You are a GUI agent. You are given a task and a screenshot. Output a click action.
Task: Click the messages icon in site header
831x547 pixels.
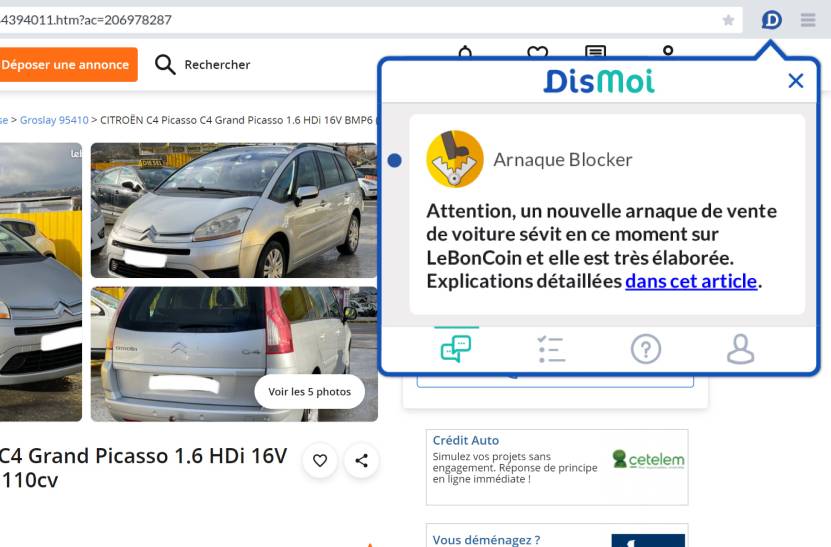(595, 51)
